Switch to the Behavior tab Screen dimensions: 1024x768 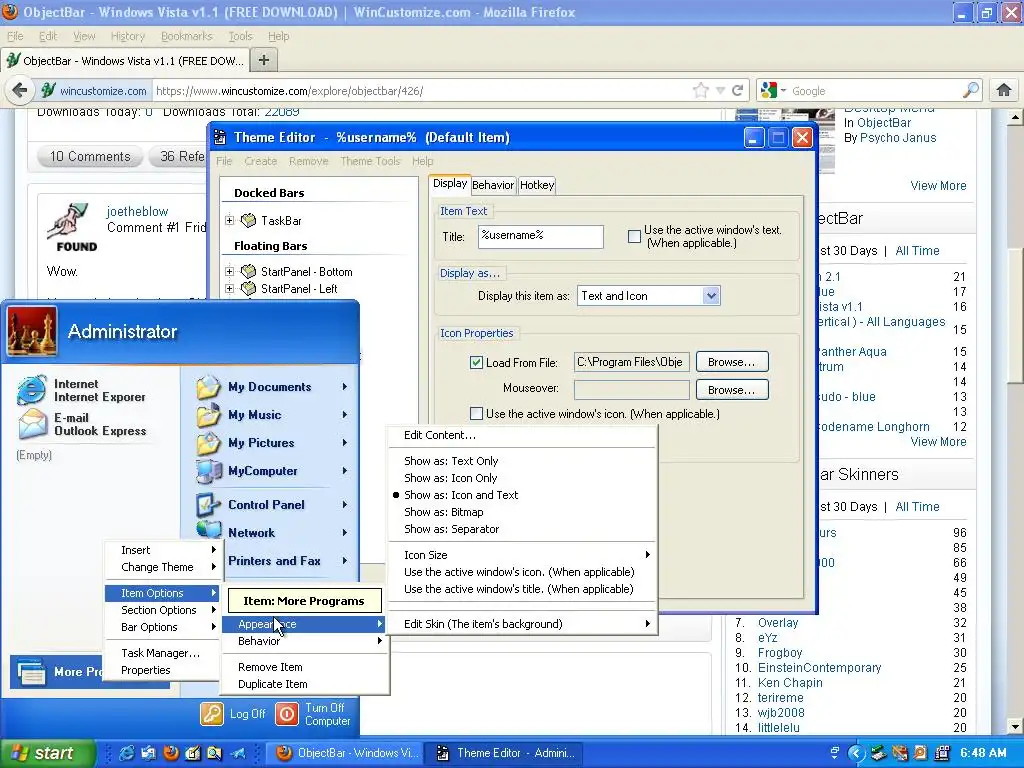[x=493, y=185]
